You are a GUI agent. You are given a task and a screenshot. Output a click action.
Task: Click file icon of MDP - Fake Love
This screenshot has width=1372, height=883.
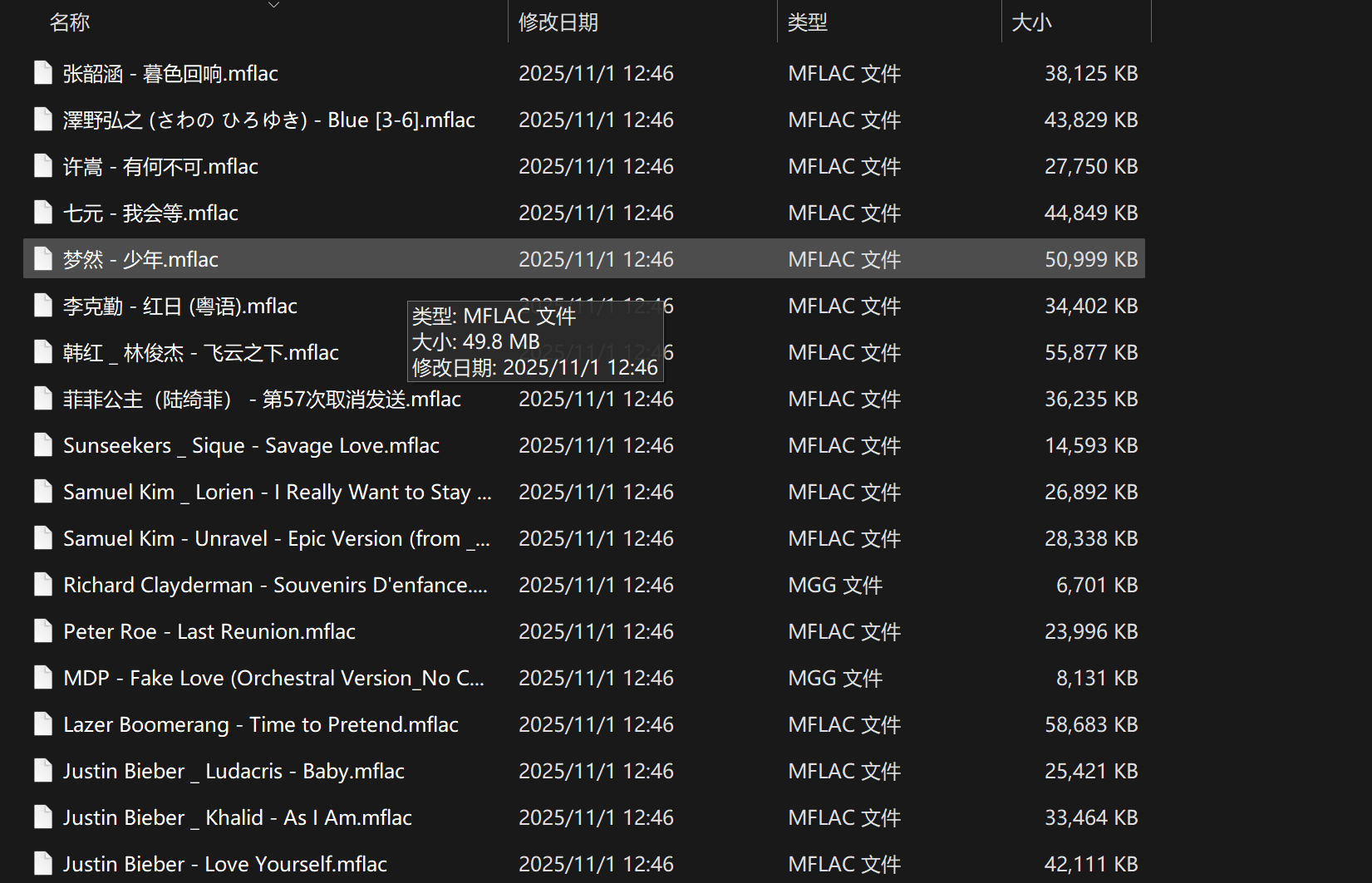point(43,678)
